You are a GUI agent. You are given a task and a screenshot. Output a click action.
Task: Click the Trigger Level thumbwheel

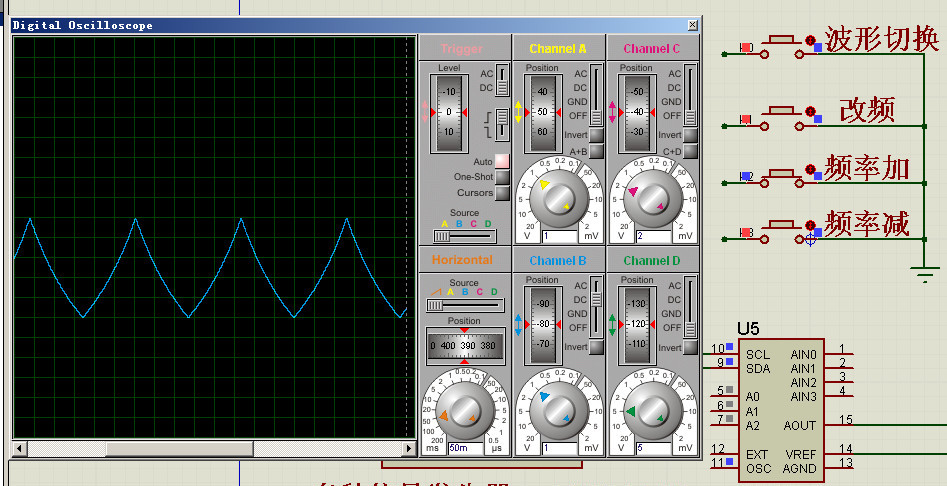point(448,113)
